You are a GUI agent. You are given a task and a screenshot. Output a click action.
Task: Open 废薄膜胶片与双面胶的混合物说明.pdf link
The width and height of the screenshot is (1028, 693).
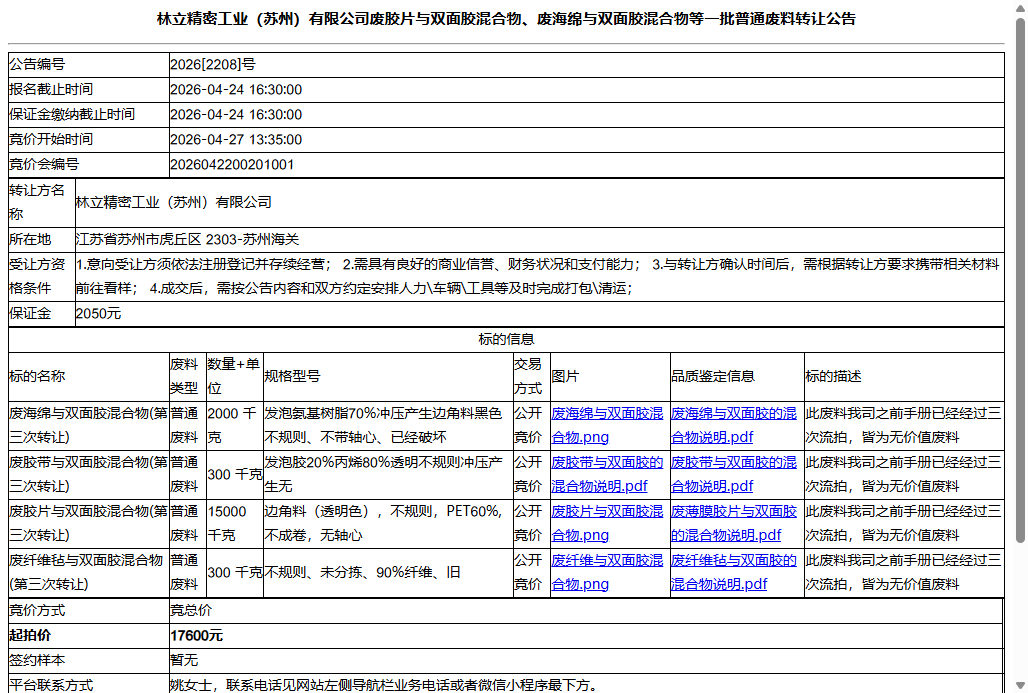734,524
